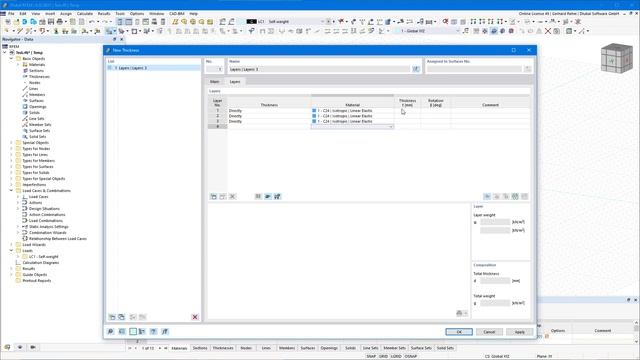Image resolution: width=640 pixels, height=360 pixels.
Task: Close the New Thickness dialog
Action: point(529,50)
